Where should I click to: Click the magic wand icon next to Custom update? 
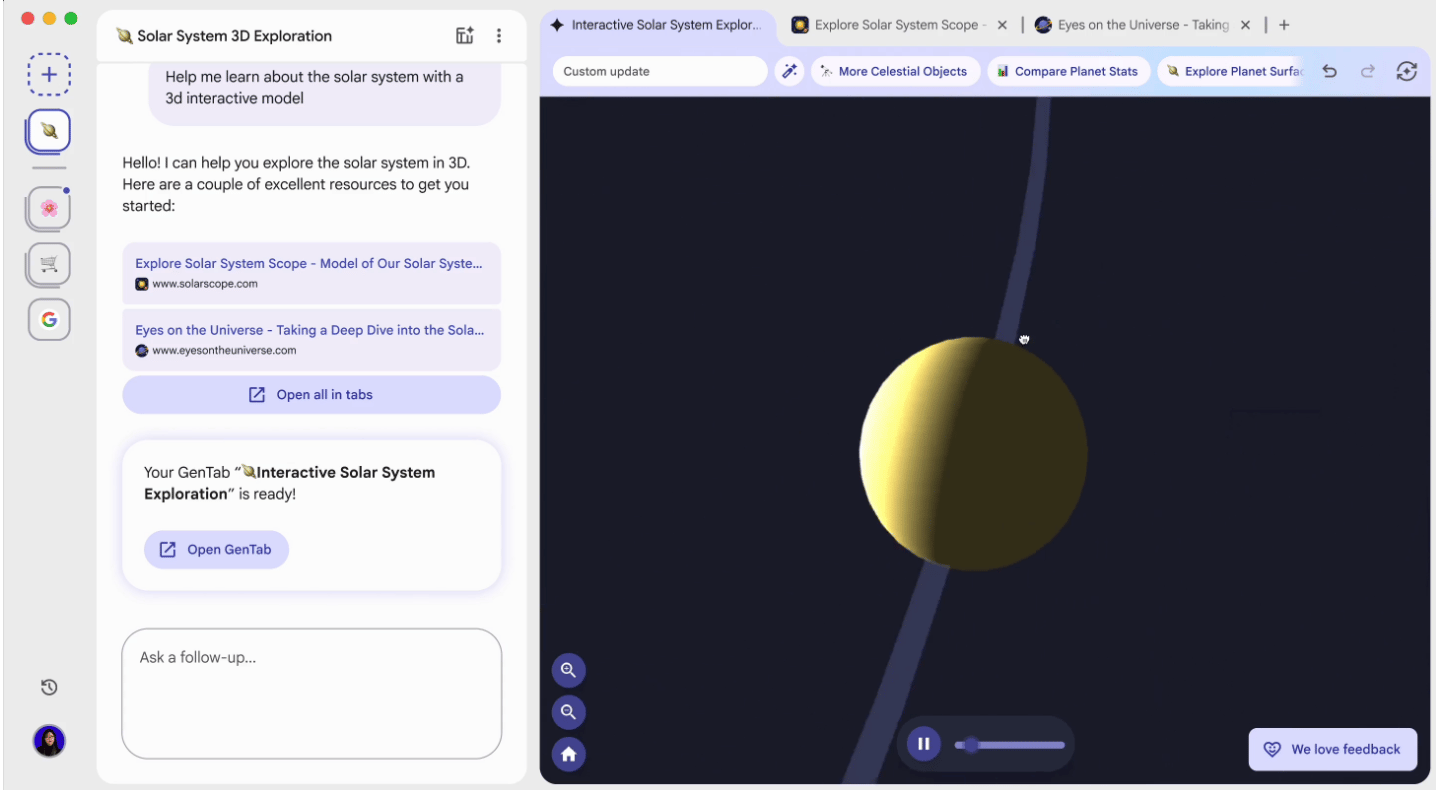point(789,71)
